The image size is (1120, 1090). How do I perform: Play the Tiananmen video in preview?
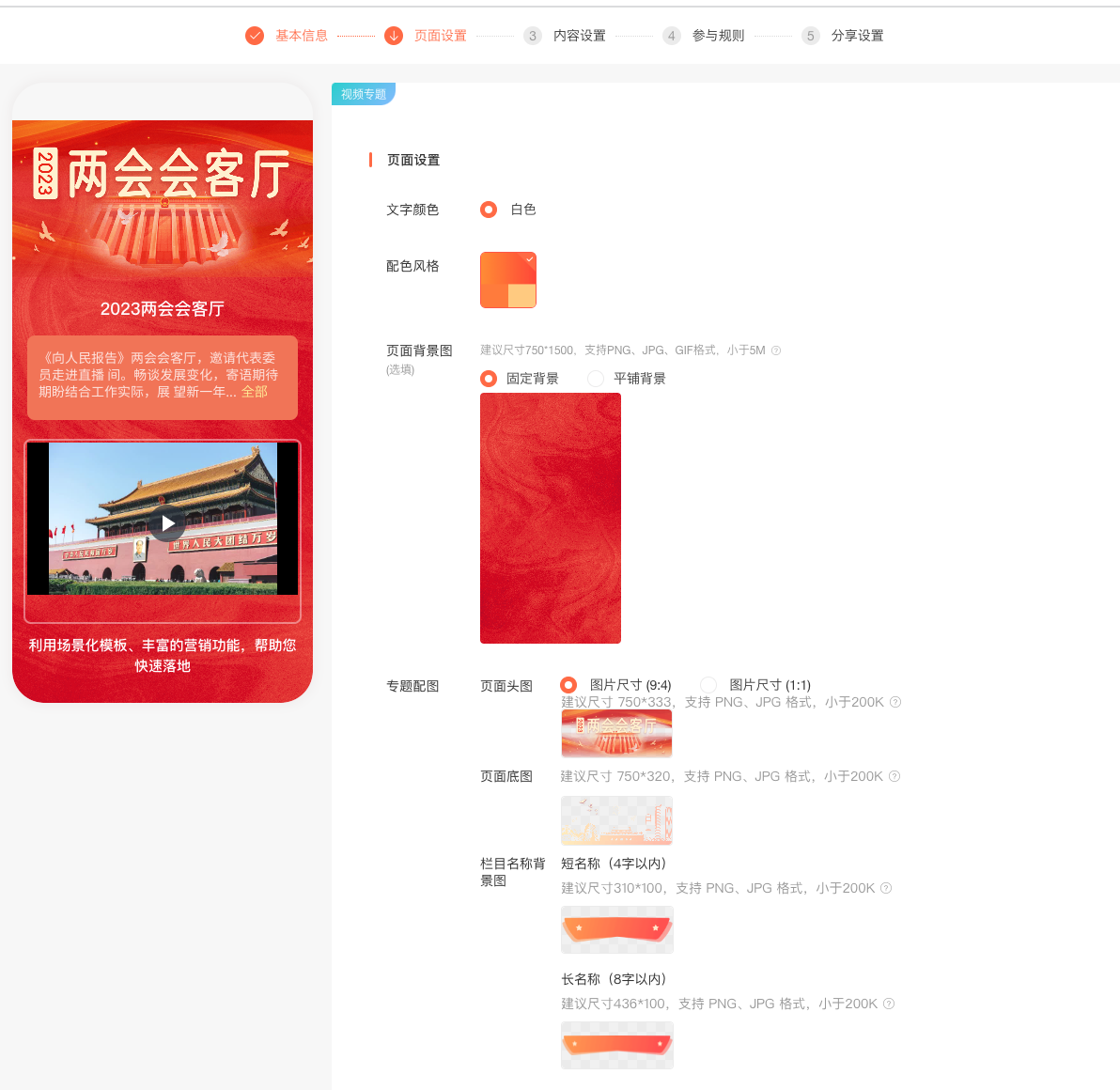168,523
